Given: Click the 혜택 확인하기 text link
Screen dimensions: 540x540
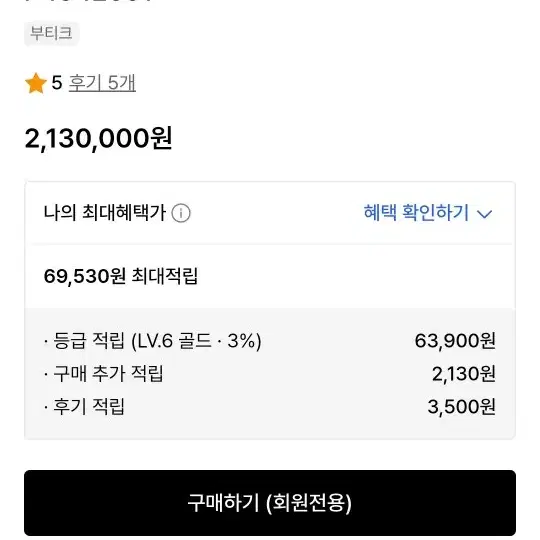Looking at the screenshot, I should [416, 212].
